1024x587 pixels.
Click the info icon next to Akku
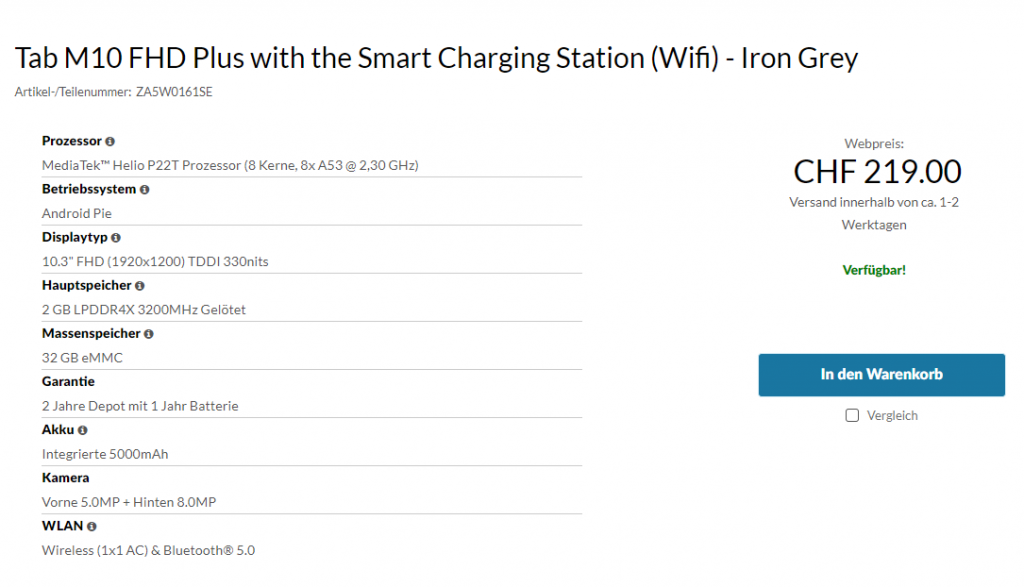[x=83, y=430]
